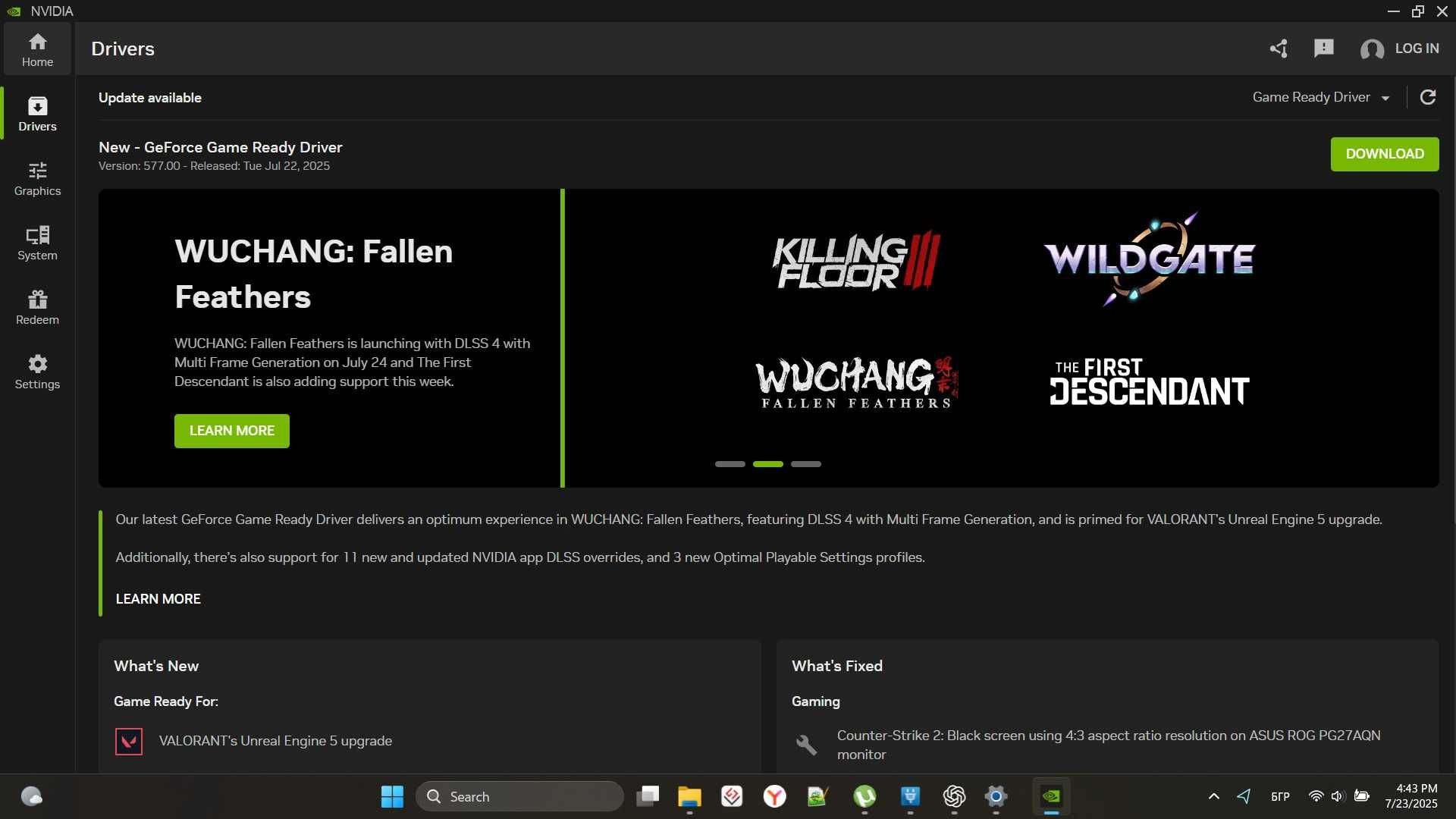
Task: Open the uTorrent taskbar icon
Action: coord(864,796)
